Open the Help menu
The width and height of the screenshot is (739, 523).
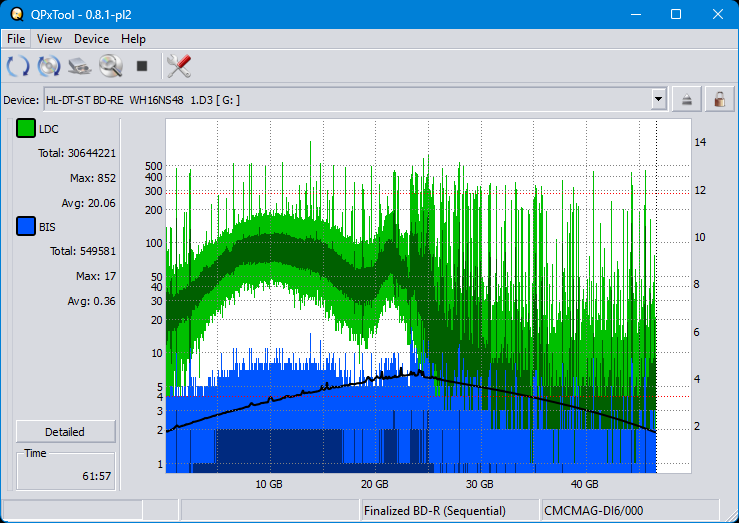coord(133,39)
